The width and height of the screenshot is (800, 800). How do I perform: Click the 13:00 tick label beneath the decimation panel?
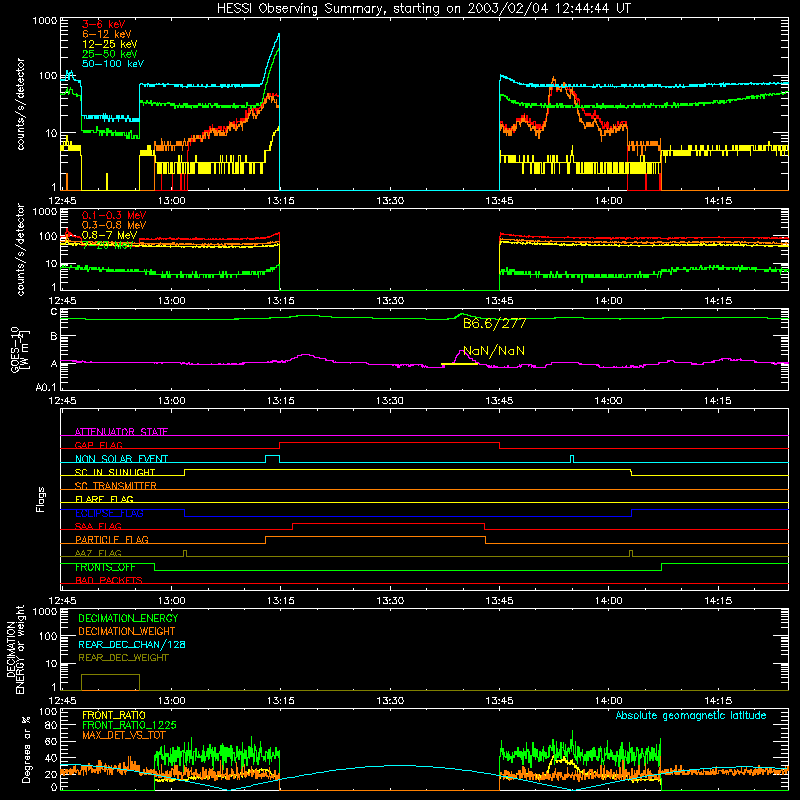tap(171, 701)
